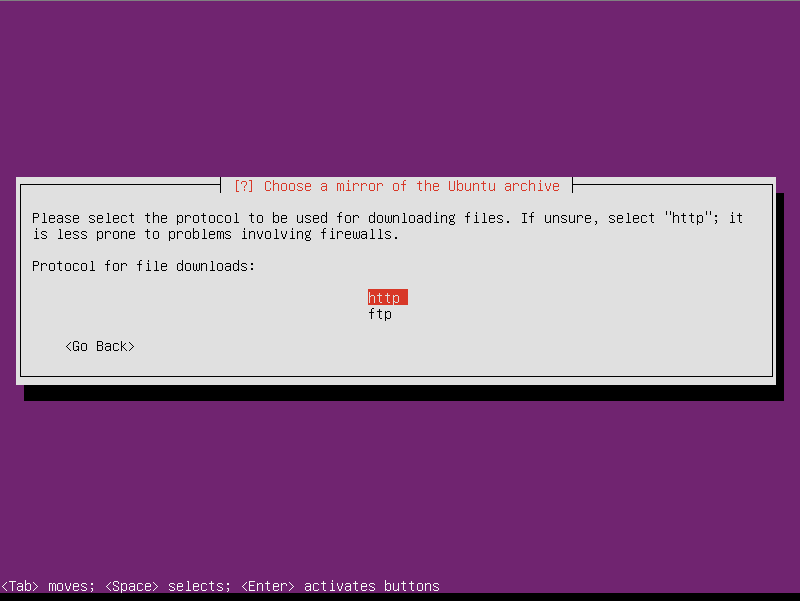The image size is (800, 601).
Task: Click the 'Protocol for file downloads:' label
Action: pyautogui.click(x=143, y=266)
